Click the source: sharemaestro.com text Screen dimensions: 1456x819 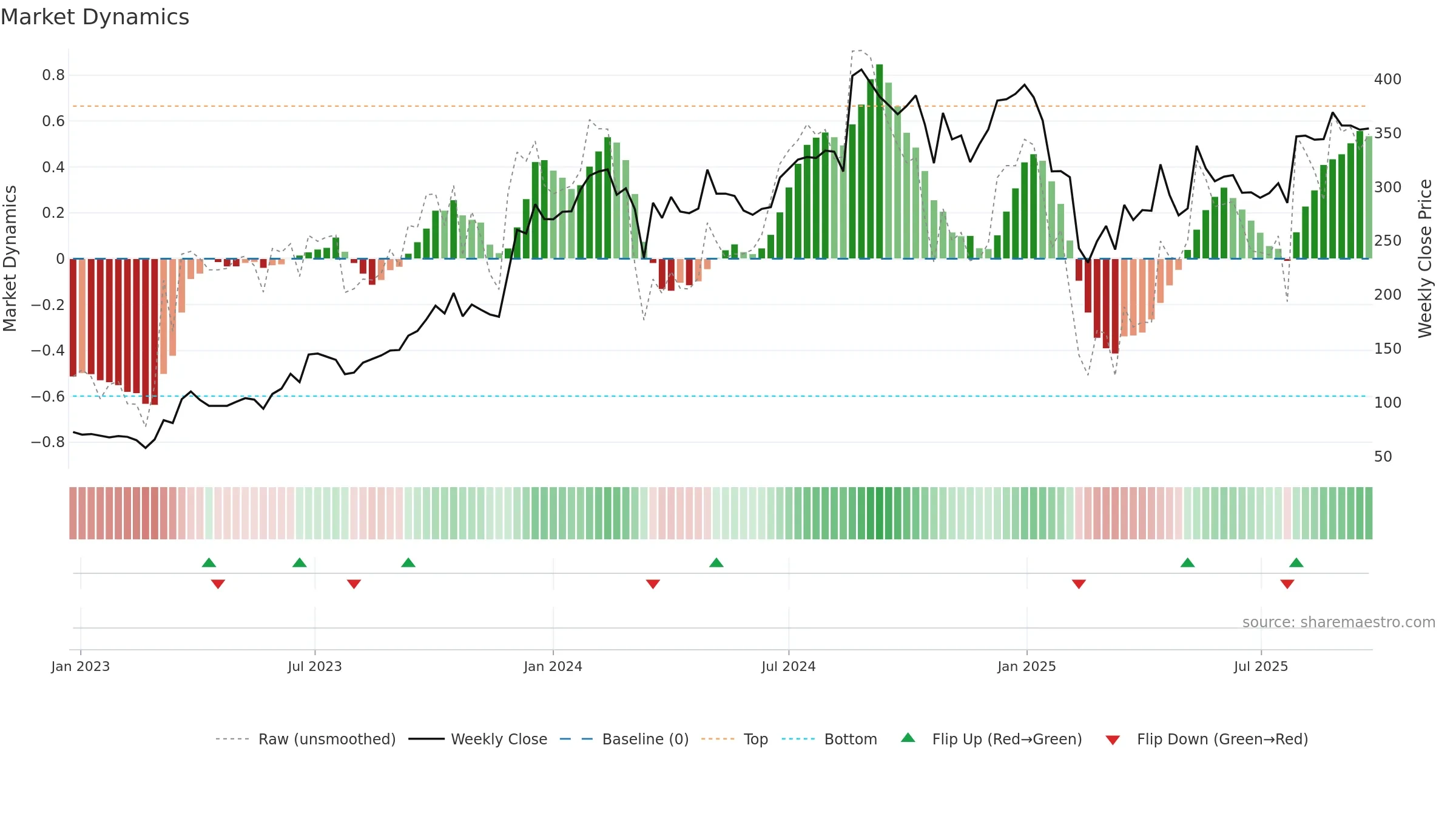1339,622
